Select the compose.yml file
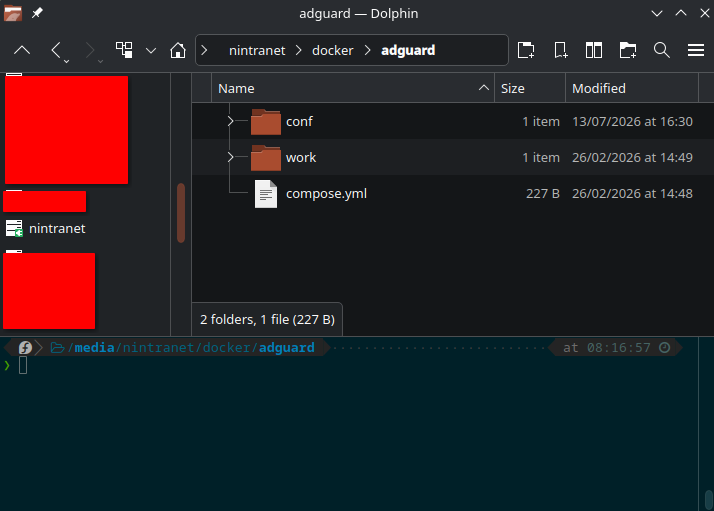714x511 pixels. [326, 194]
